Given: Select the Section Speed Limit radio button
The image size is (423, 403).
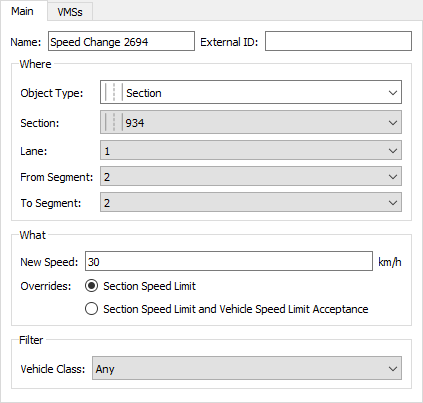Looking at the screenshot, I should (x=91, y=286).
